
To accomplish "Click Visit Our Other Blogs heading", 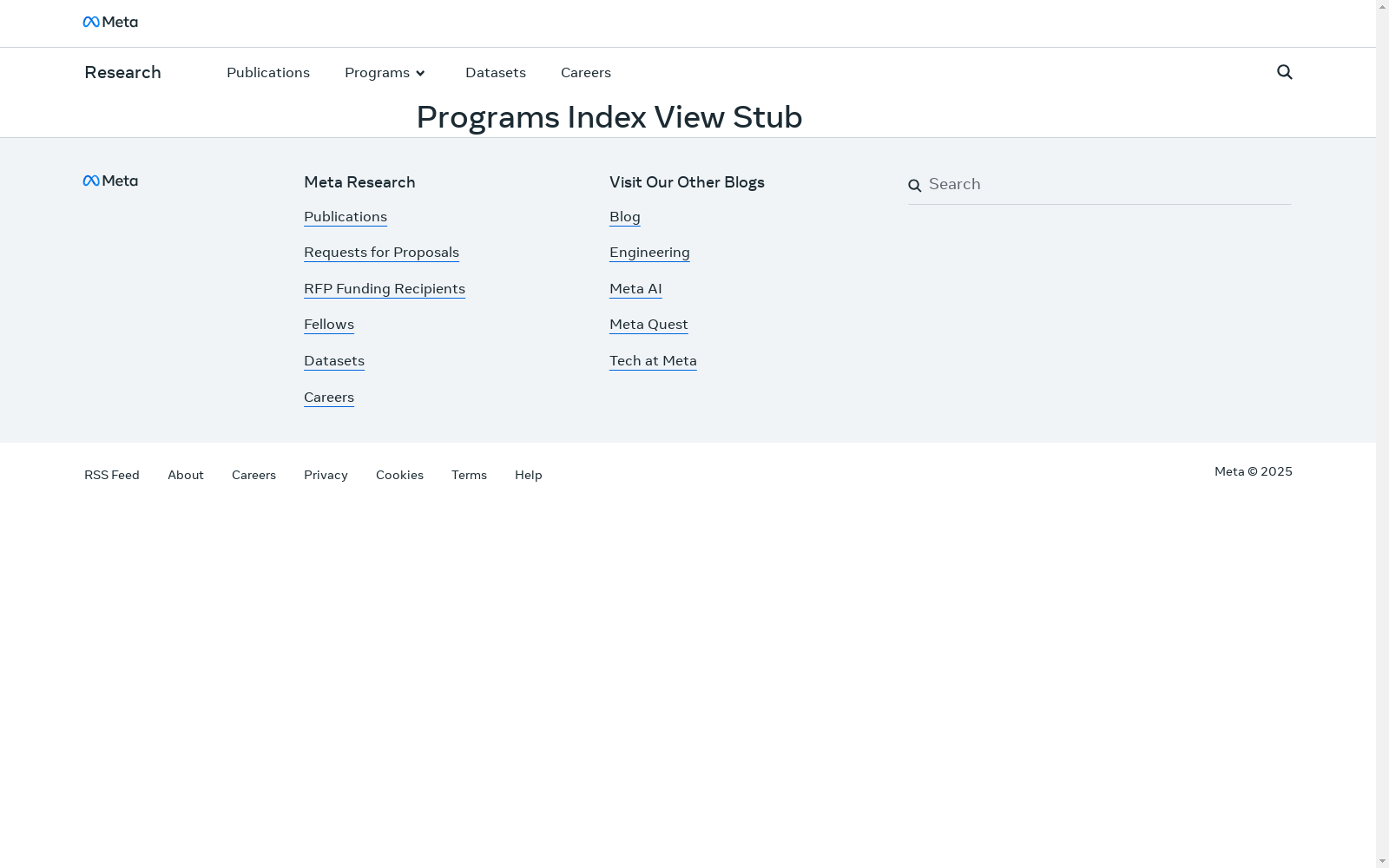I will click(x=687, y=182).
